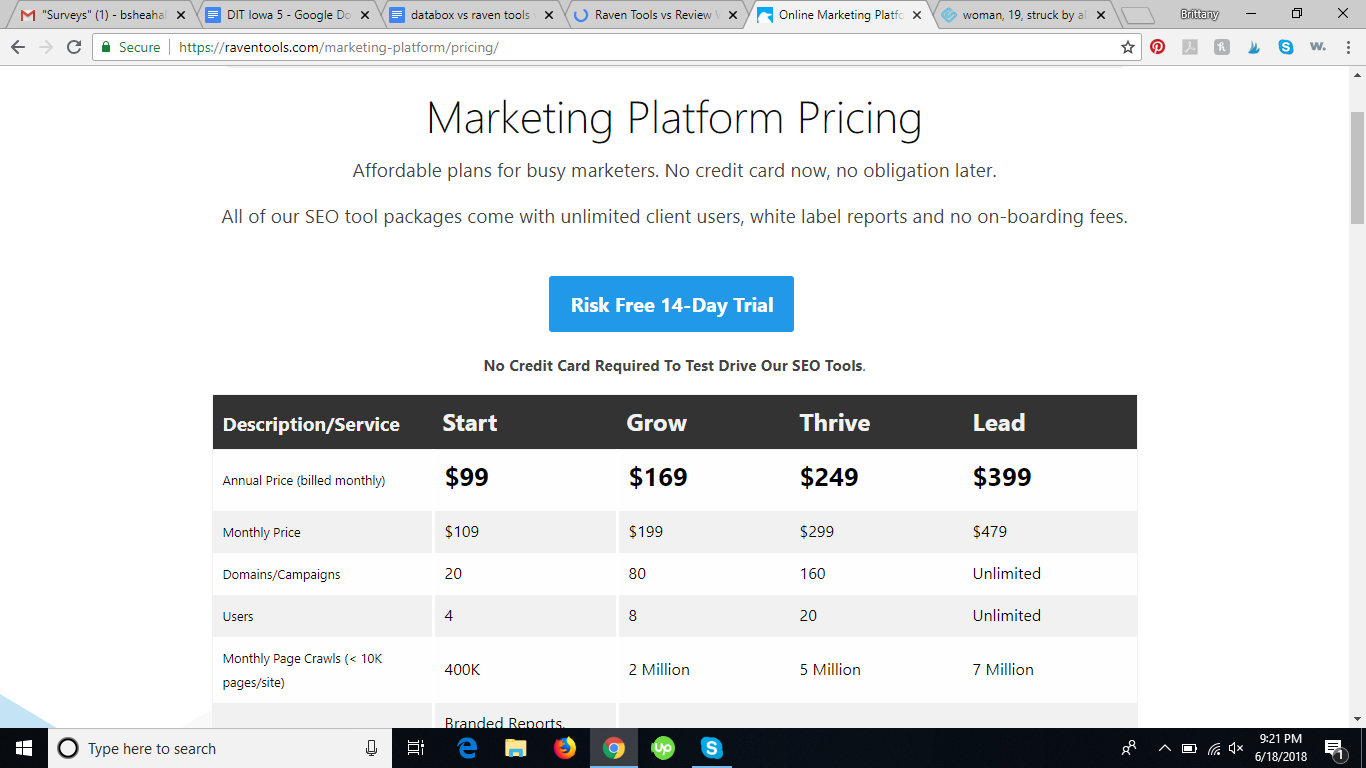Open the Chrome three-dot menu
The image size is (1366, 768).
coord(1348,47)
